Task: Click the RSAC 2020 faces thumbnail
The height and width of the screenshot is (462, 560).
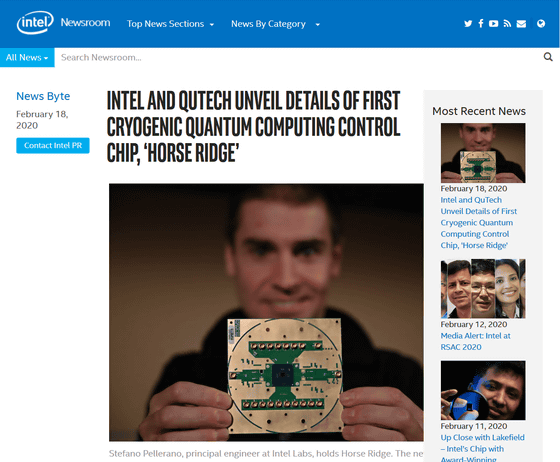Action: click(x=483, y=288)
